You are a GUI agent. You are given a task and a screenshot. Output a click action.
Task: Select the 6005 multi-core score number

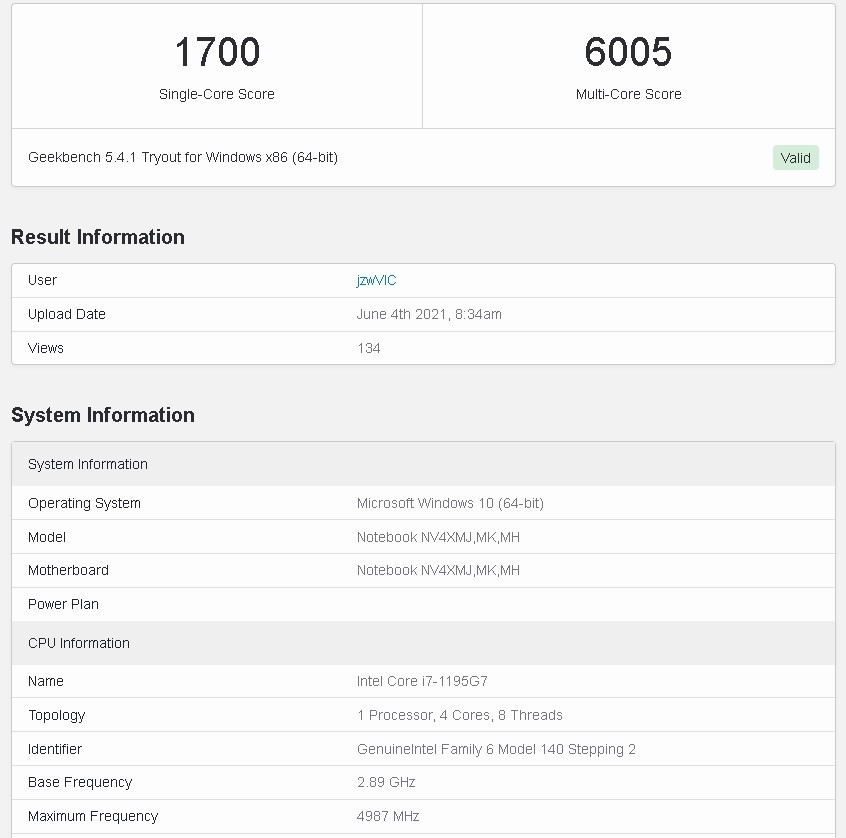click(628, 52)
